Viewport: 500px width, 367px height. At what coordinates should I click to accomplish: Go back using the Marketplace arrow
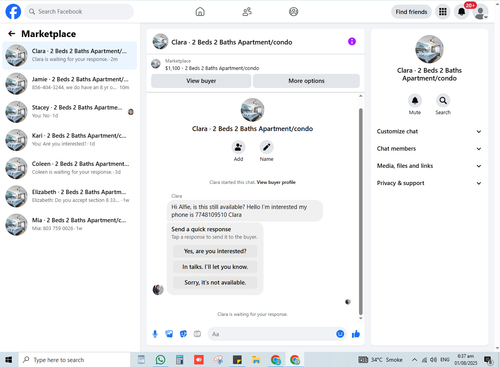(x=12, y=34)
